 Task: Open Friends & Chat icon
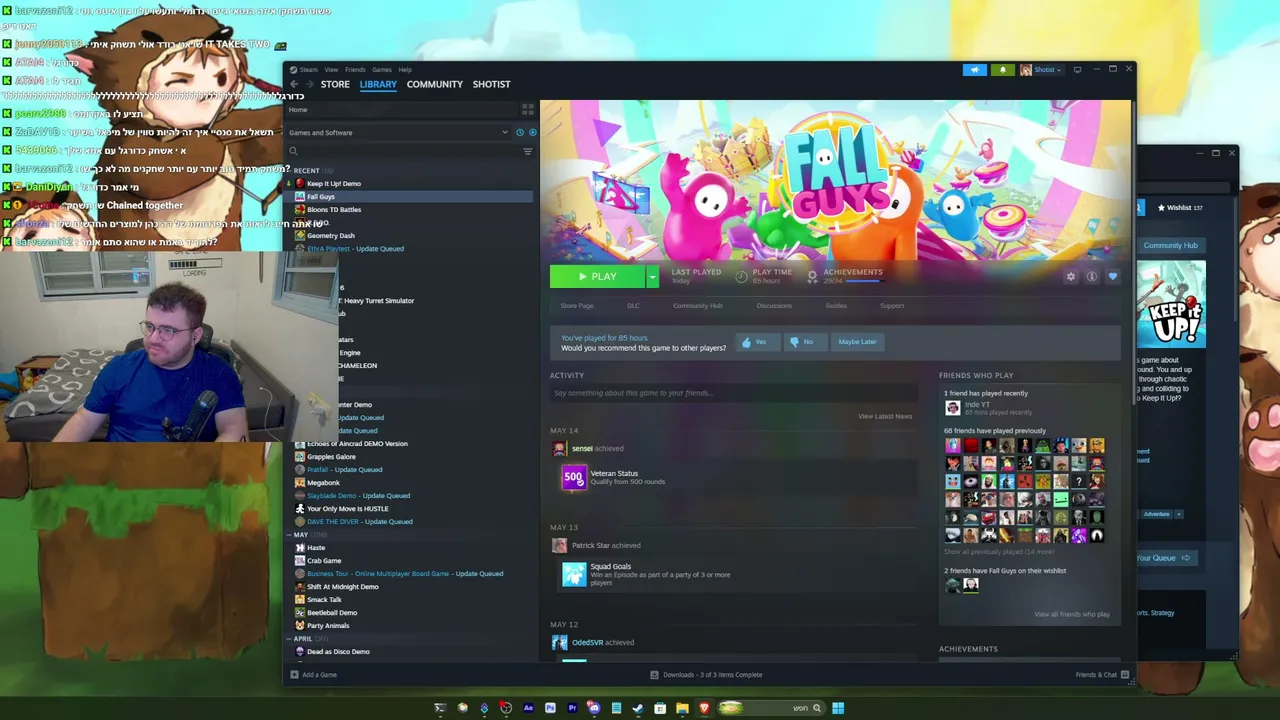(1125, 675)
